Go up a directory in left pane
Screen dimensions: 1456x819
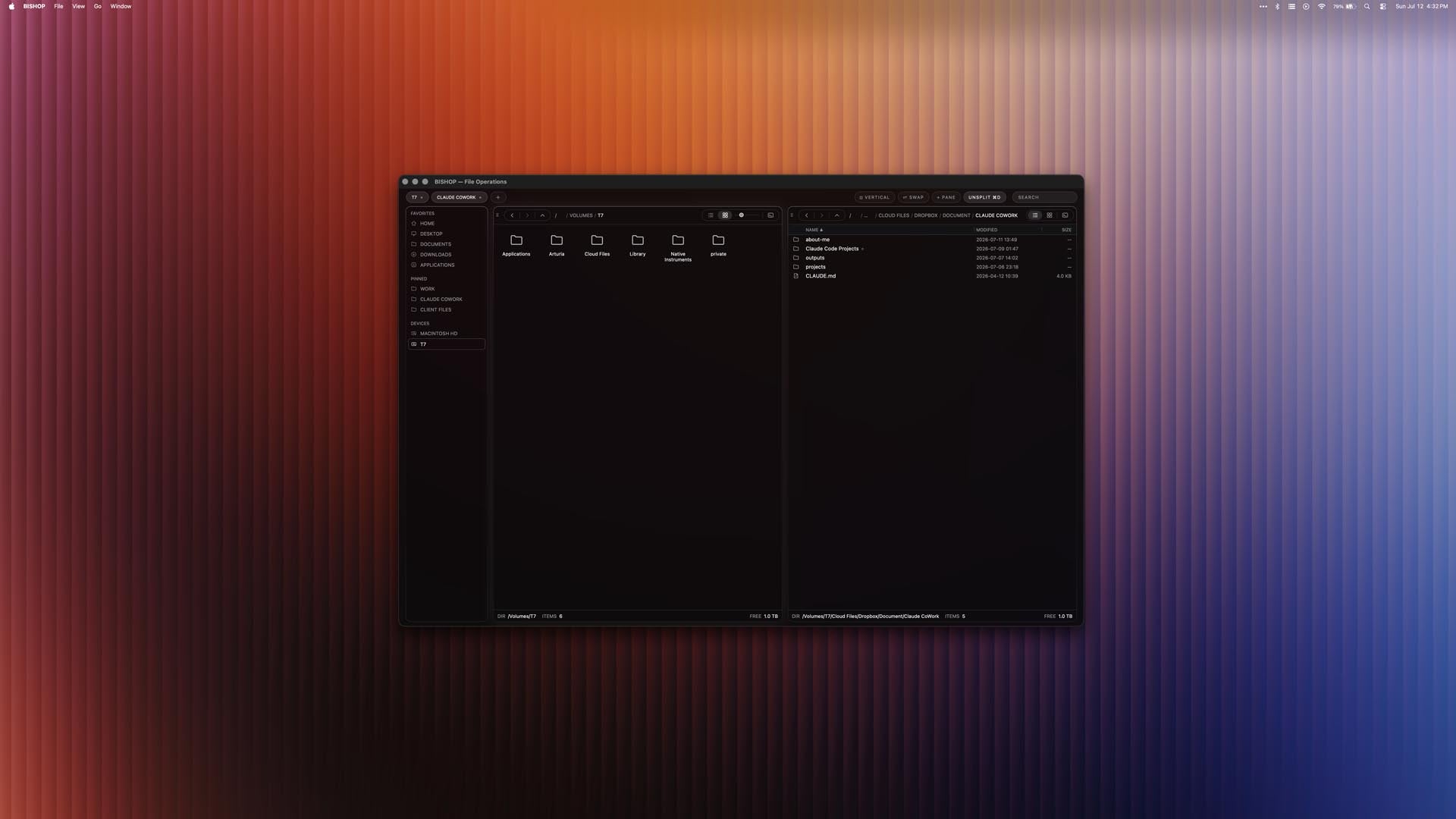(x=542, y=215)
